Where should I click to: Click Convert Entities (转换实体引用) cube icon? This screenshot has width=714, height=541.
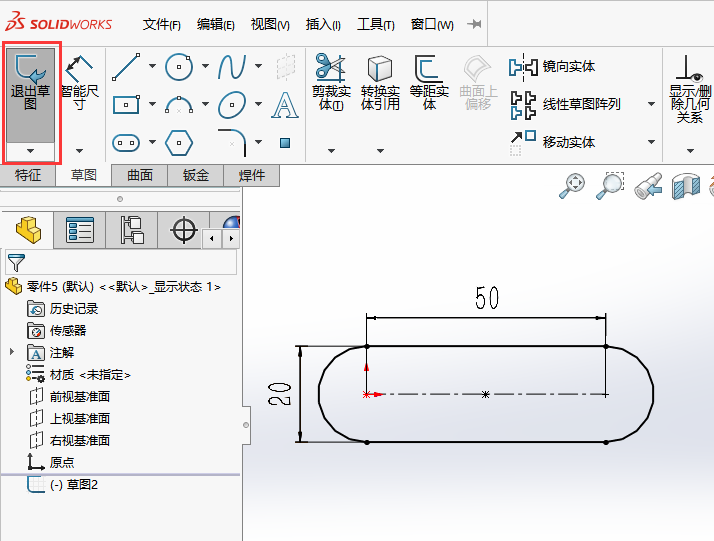380,68
